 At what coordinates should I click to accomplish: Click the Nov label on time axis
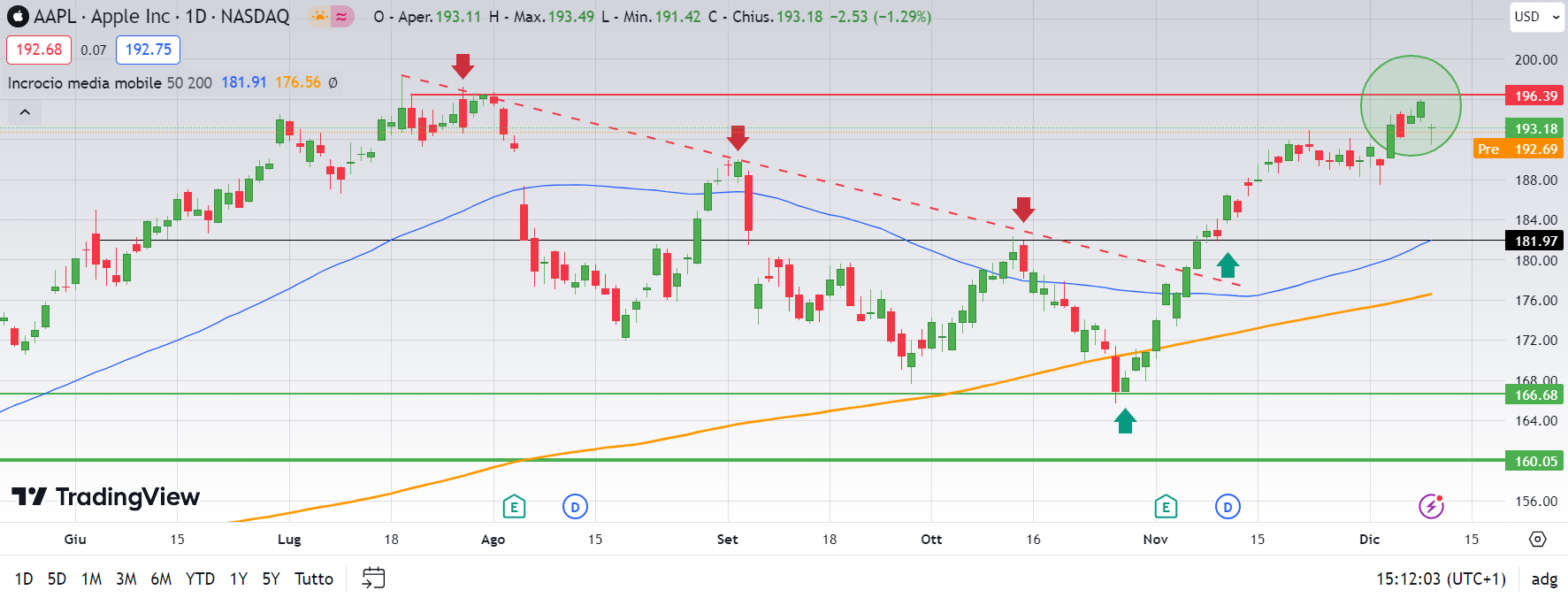(x=1155, y=539)
